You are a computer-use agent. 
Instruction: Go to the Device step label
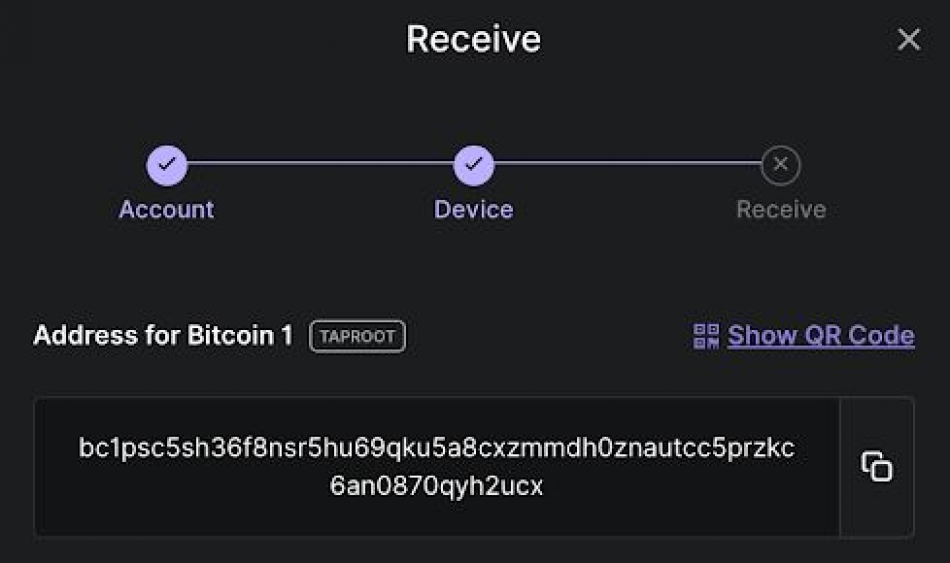(474, 210)
